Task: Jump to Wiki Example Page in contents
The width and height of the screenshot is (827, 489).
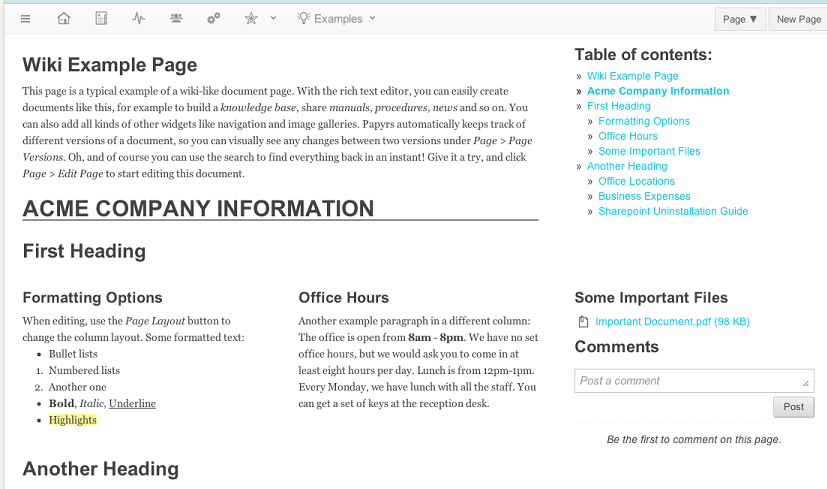Action: tap(632, 76)
